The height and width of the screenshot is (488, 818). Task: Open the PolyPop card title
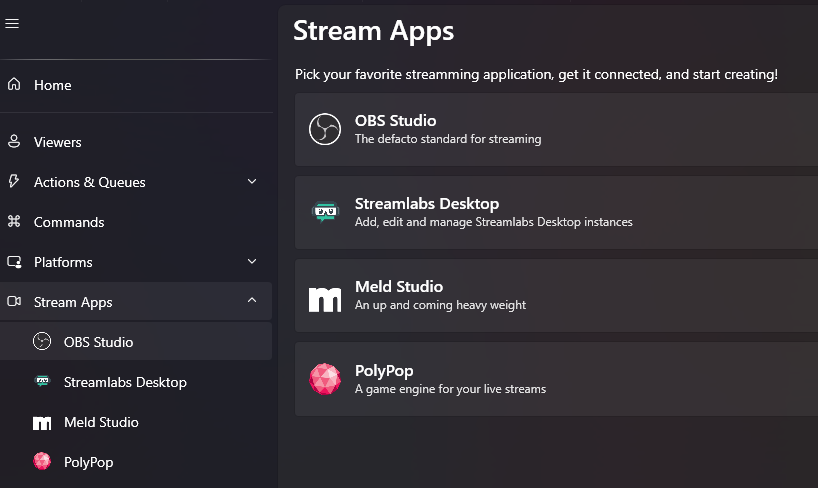point(384,371)
